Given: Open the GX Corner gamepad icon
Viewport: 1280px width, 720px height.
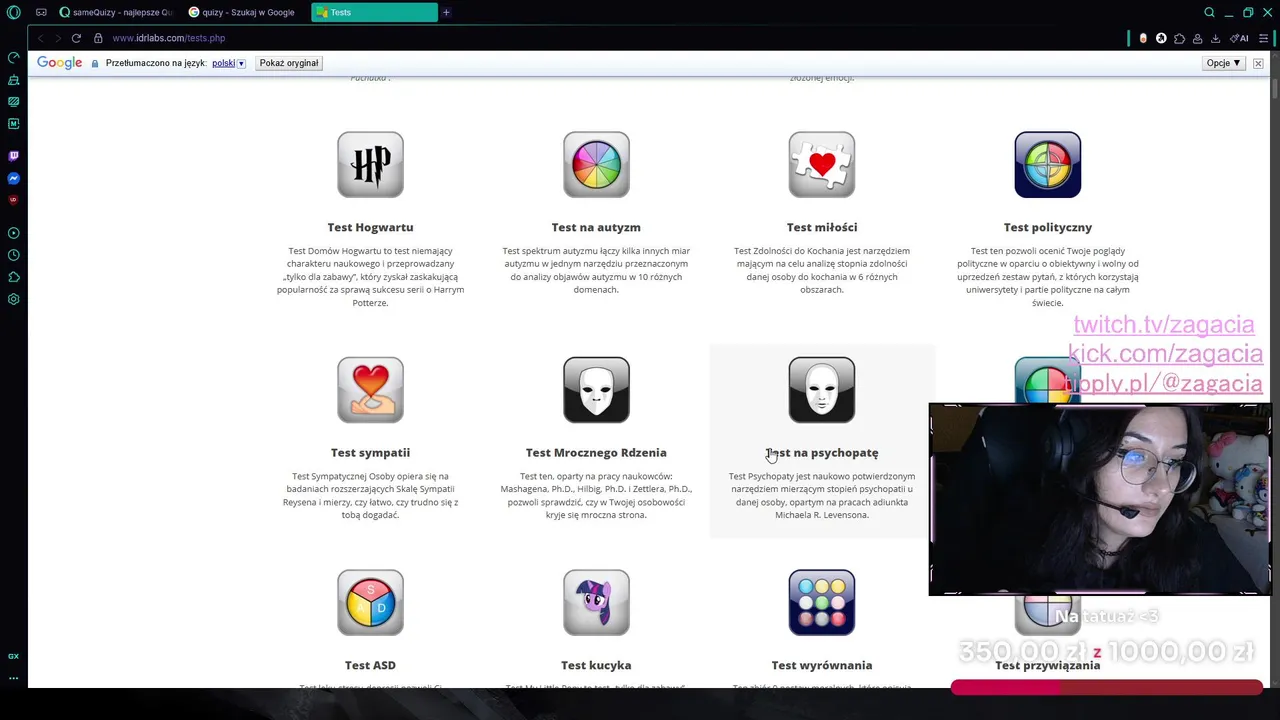Looking at the screenshot, I should pyautogui.click(x=41, y=13).
